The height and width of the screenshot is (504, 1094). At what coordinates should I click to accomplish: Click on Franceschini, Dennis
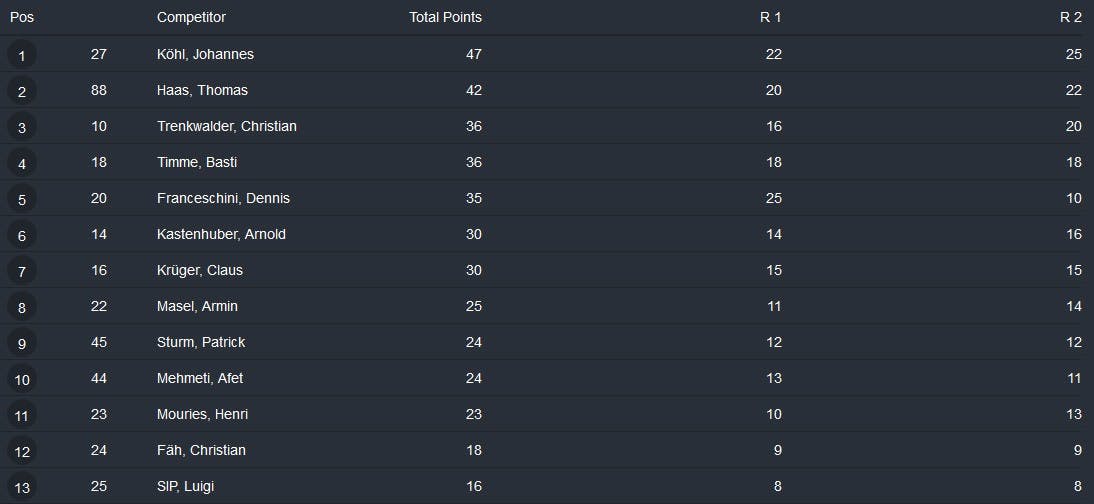coord(223,198)
